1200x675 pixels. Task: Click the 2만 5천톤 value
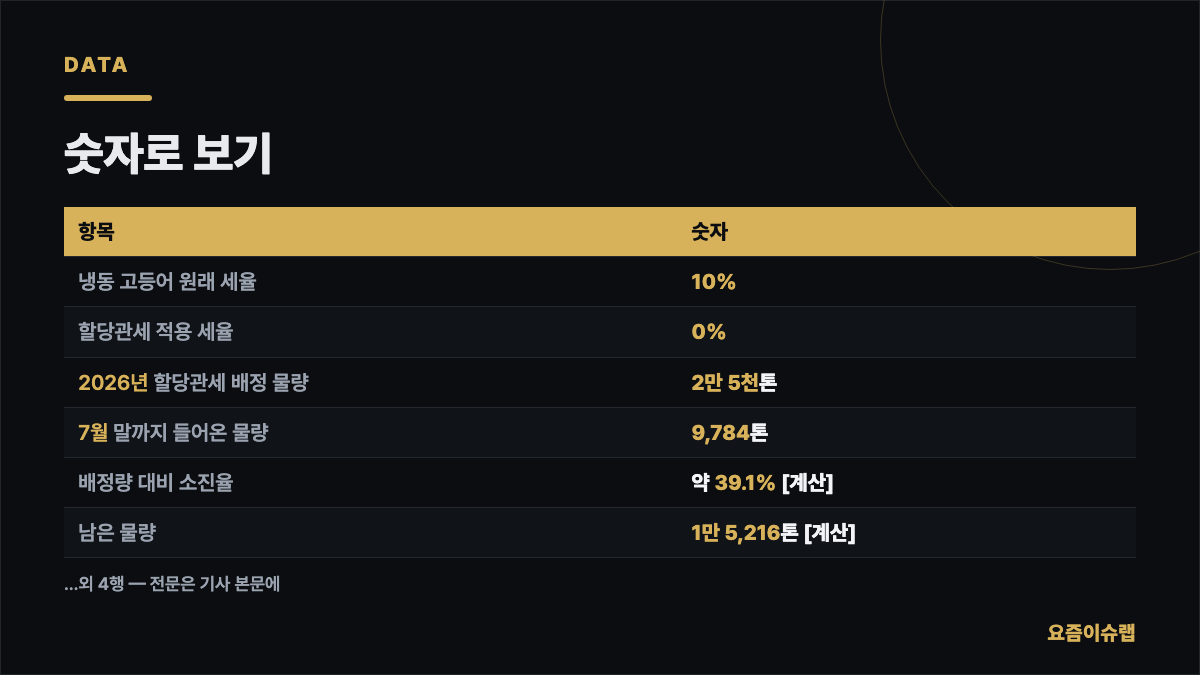pos(734,382)
